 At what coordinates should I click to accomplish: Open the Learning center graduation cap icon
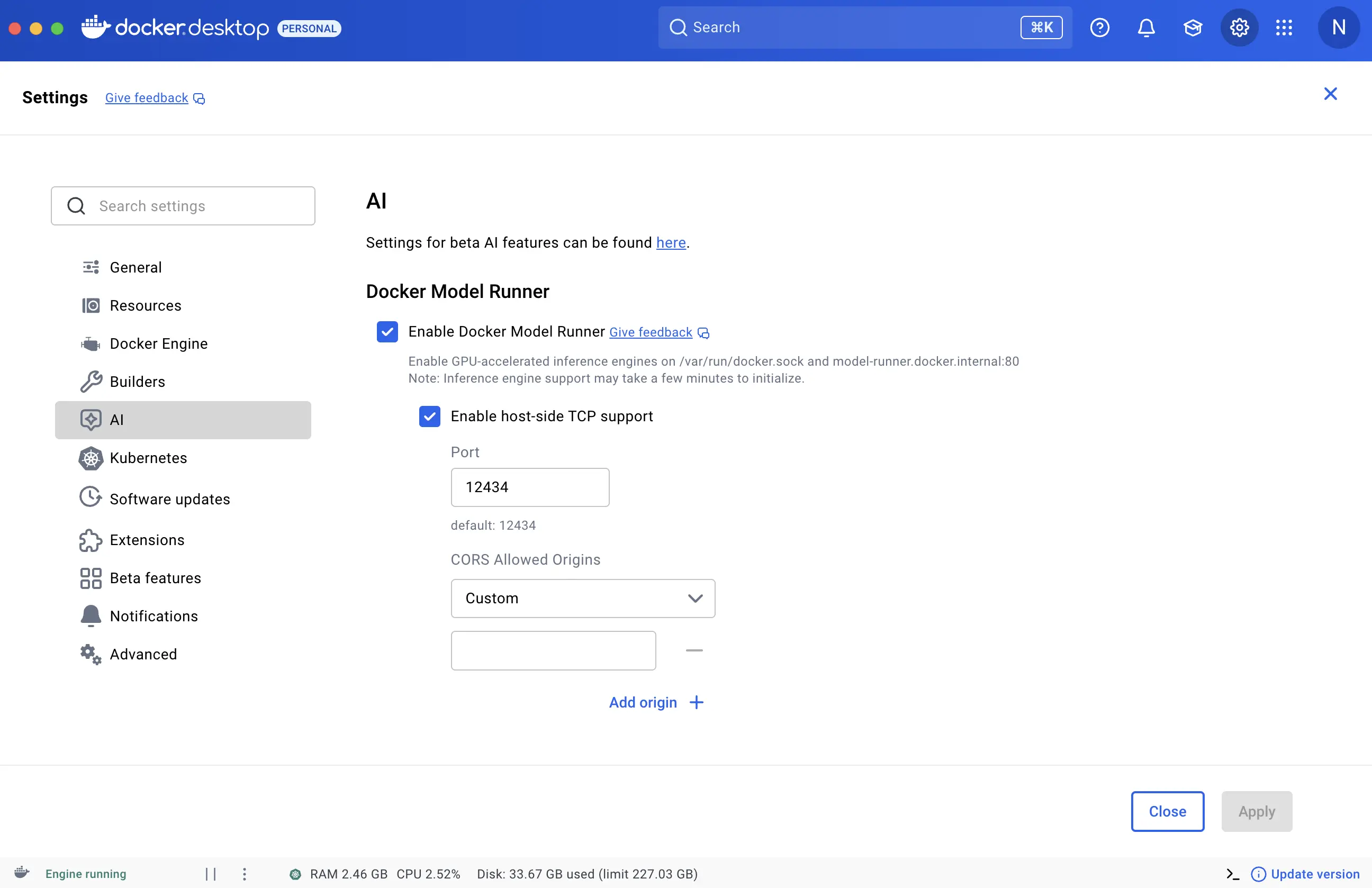(1193, 27)
